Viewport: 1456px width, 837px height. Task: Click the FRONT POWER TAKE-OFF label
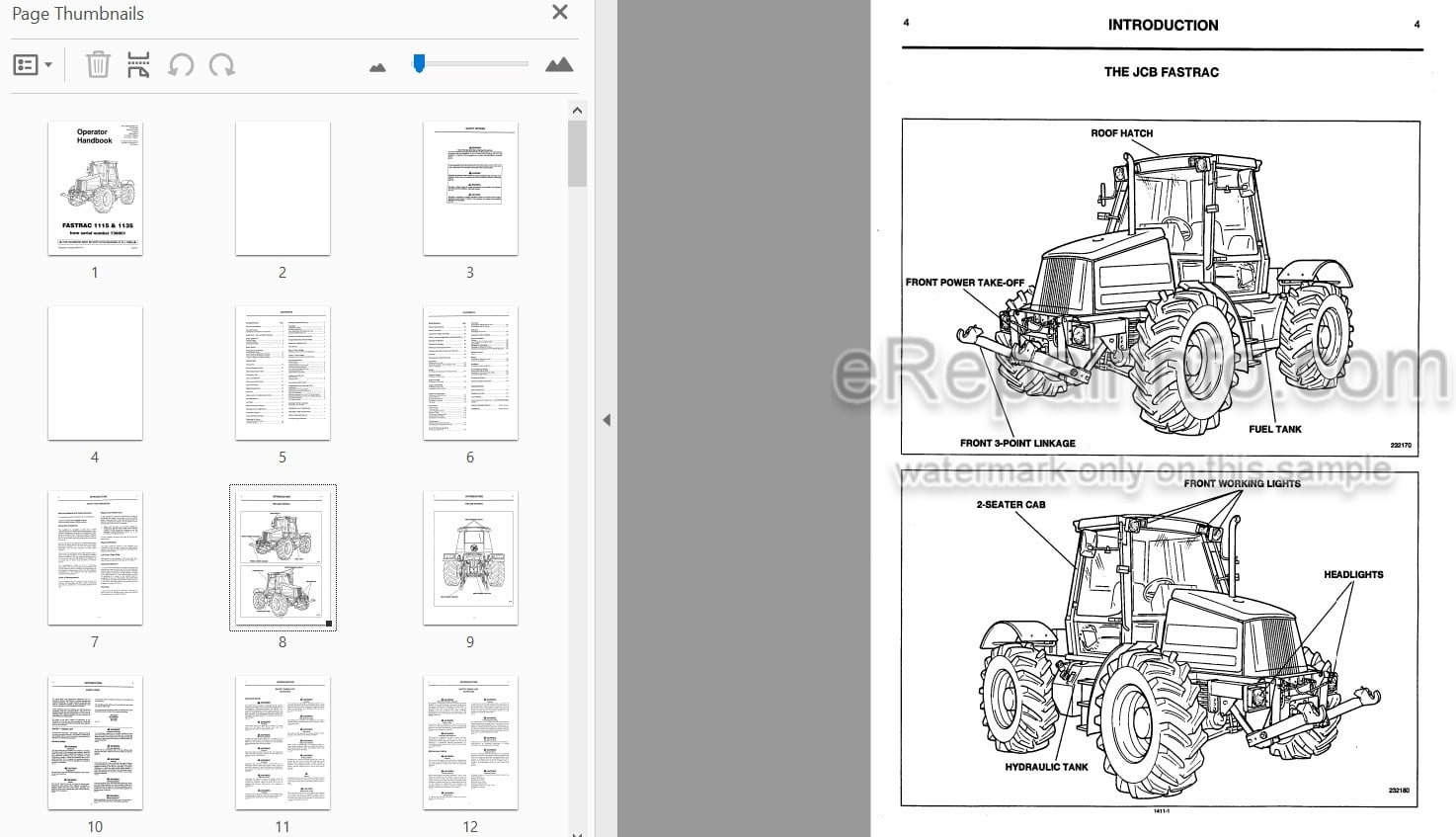965,283
